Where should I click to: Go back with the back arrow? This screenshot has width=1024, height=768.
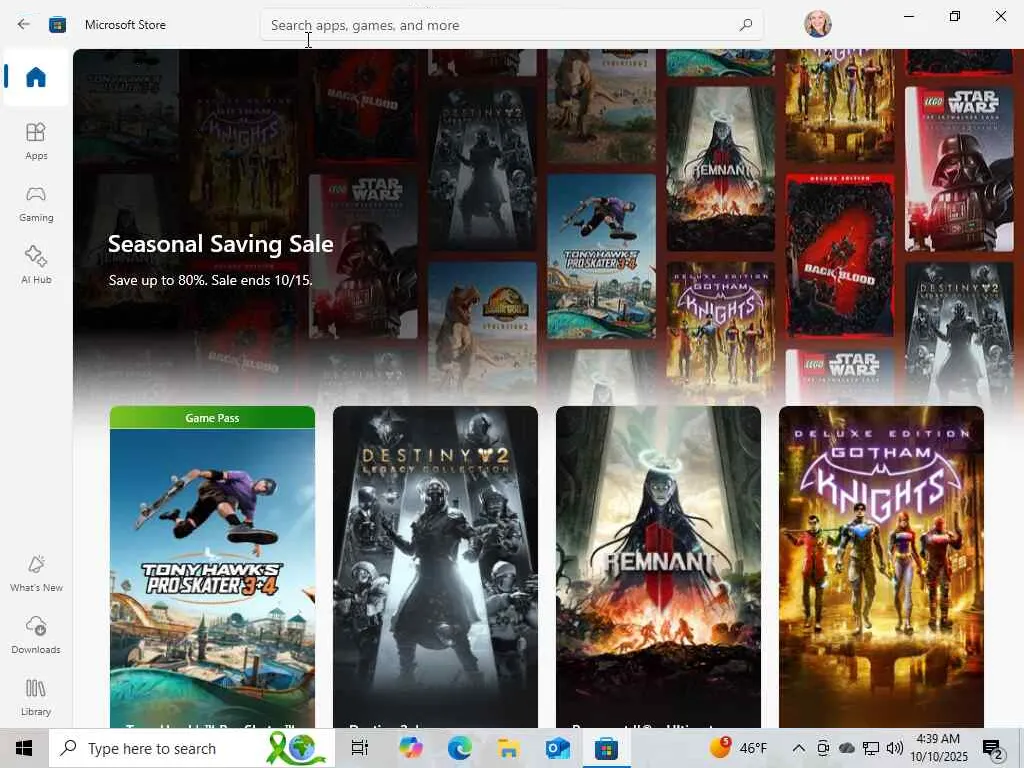coord(24,24)
